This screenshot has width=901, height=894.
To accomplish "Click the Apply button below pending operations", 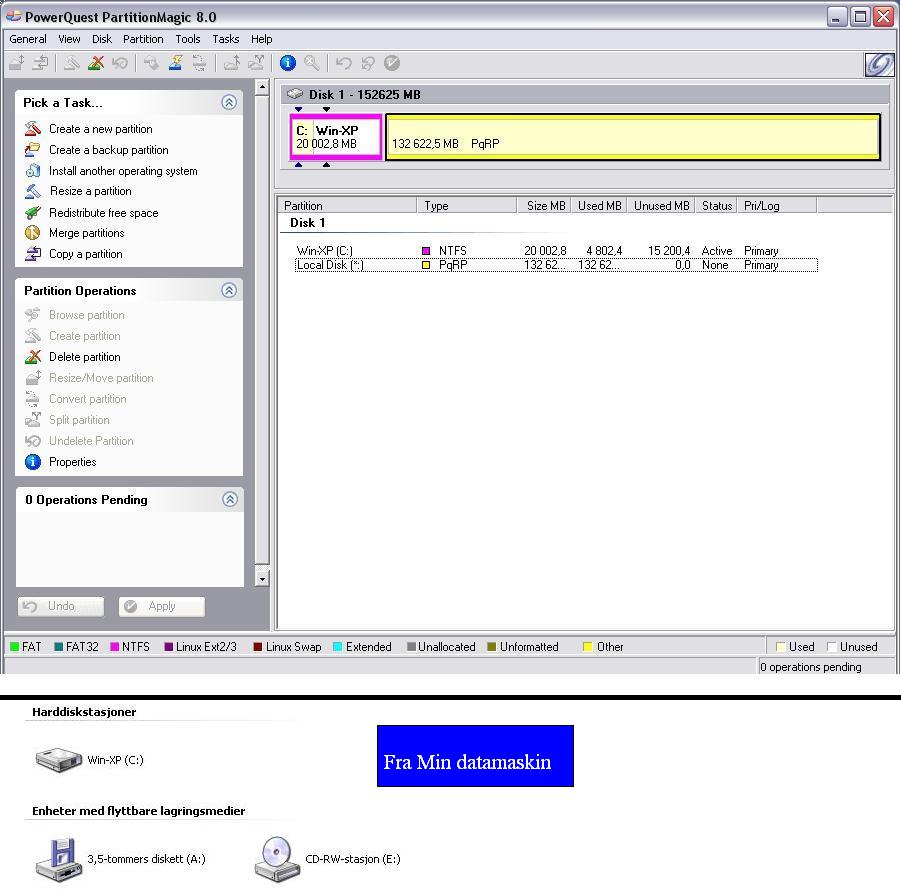I will [161, 606].
